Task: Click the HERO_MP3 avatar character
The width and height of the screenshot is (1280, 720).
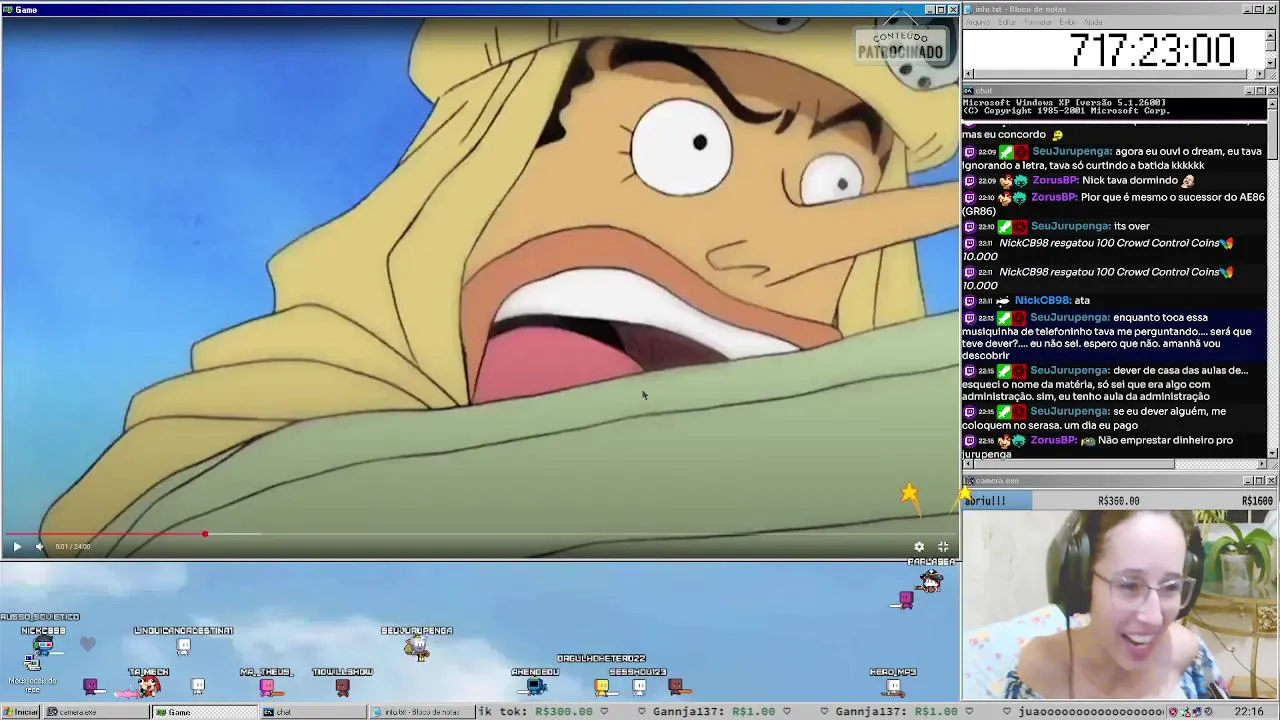Action: (x=893, y=686)
